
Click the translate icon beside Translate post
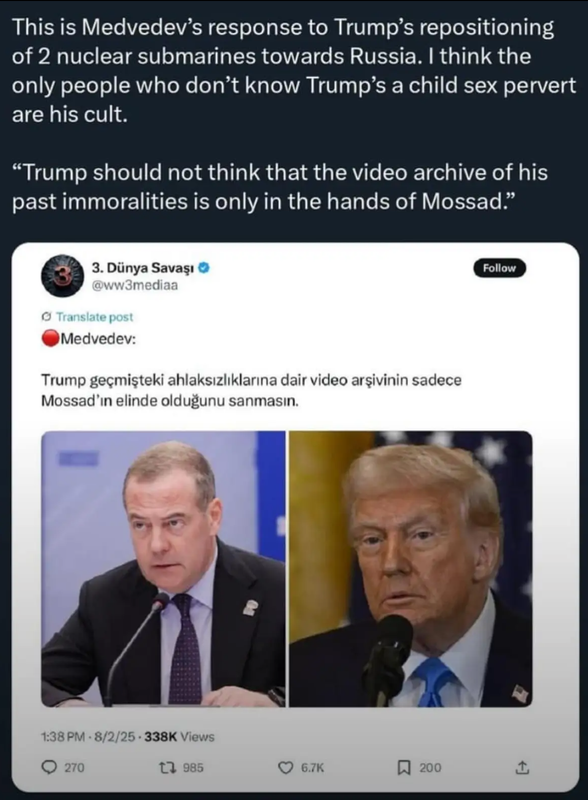coord(46,317)
